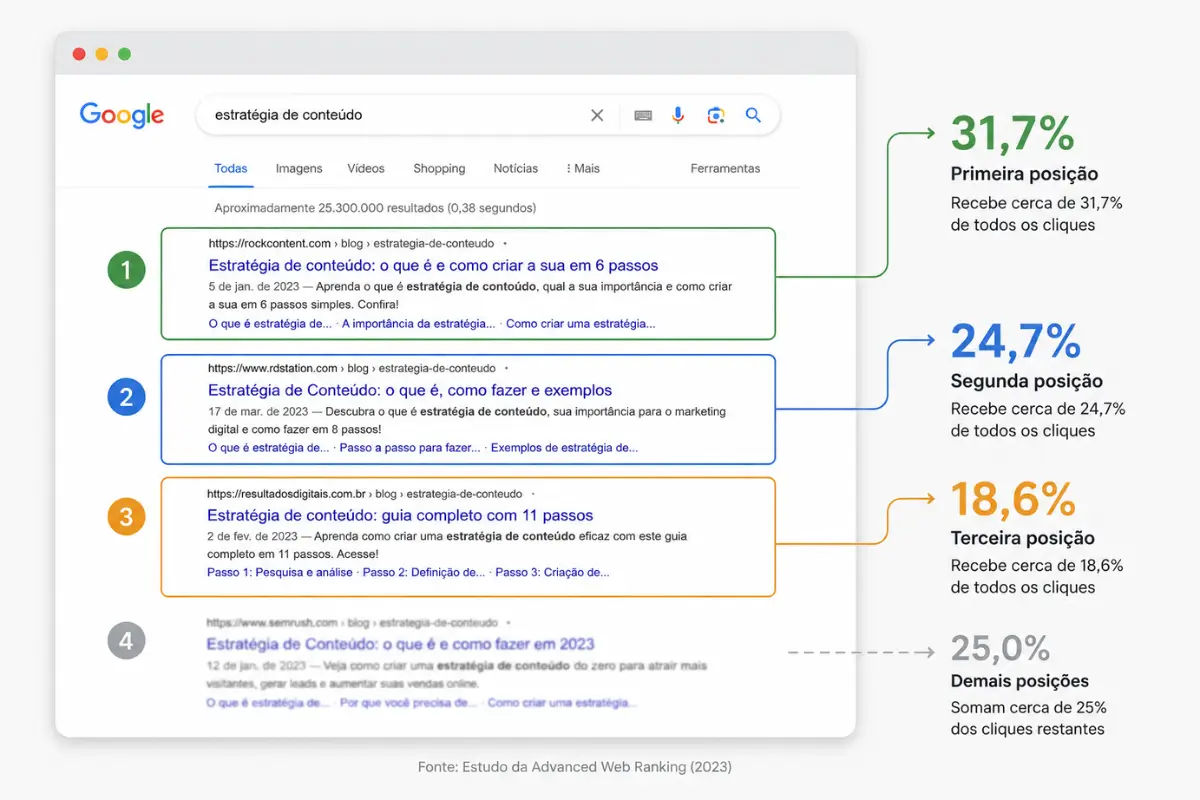This screenshot has width=1200, height=800.
Task: Open the Shopping tab
Action: [439, 168]
